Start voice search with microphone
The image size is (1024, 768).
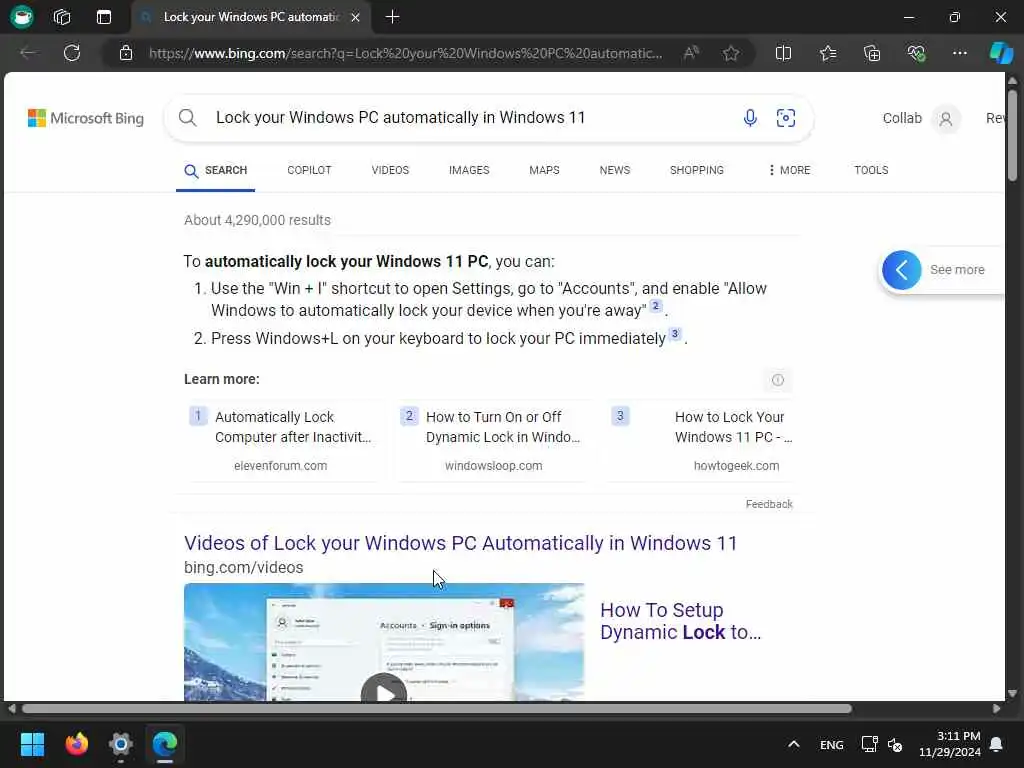coord(750,118)
